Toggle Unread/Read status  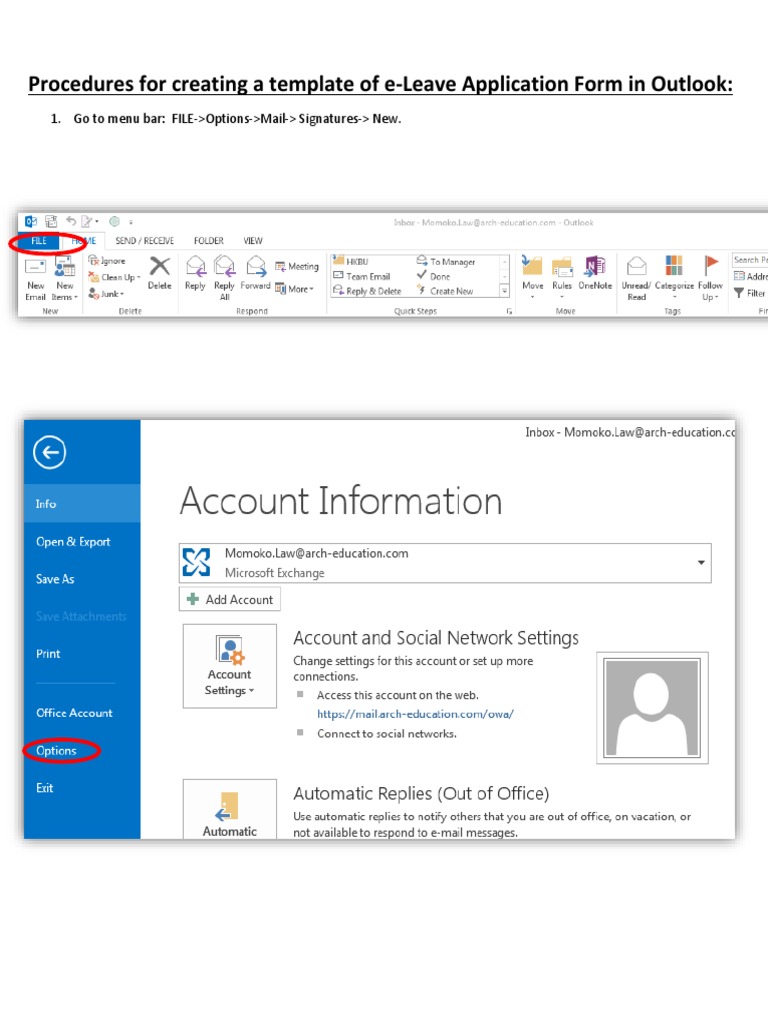pos(636,278)
